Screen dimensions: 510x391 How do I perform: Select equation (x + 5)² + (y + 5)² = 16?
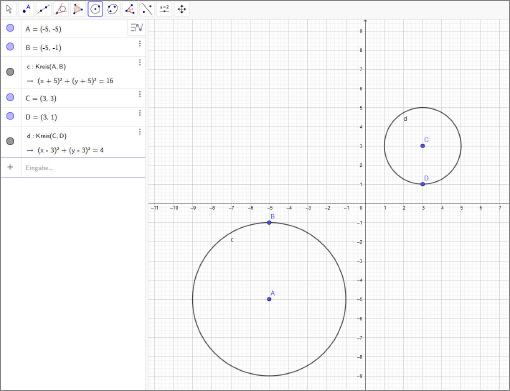(75, 81)
